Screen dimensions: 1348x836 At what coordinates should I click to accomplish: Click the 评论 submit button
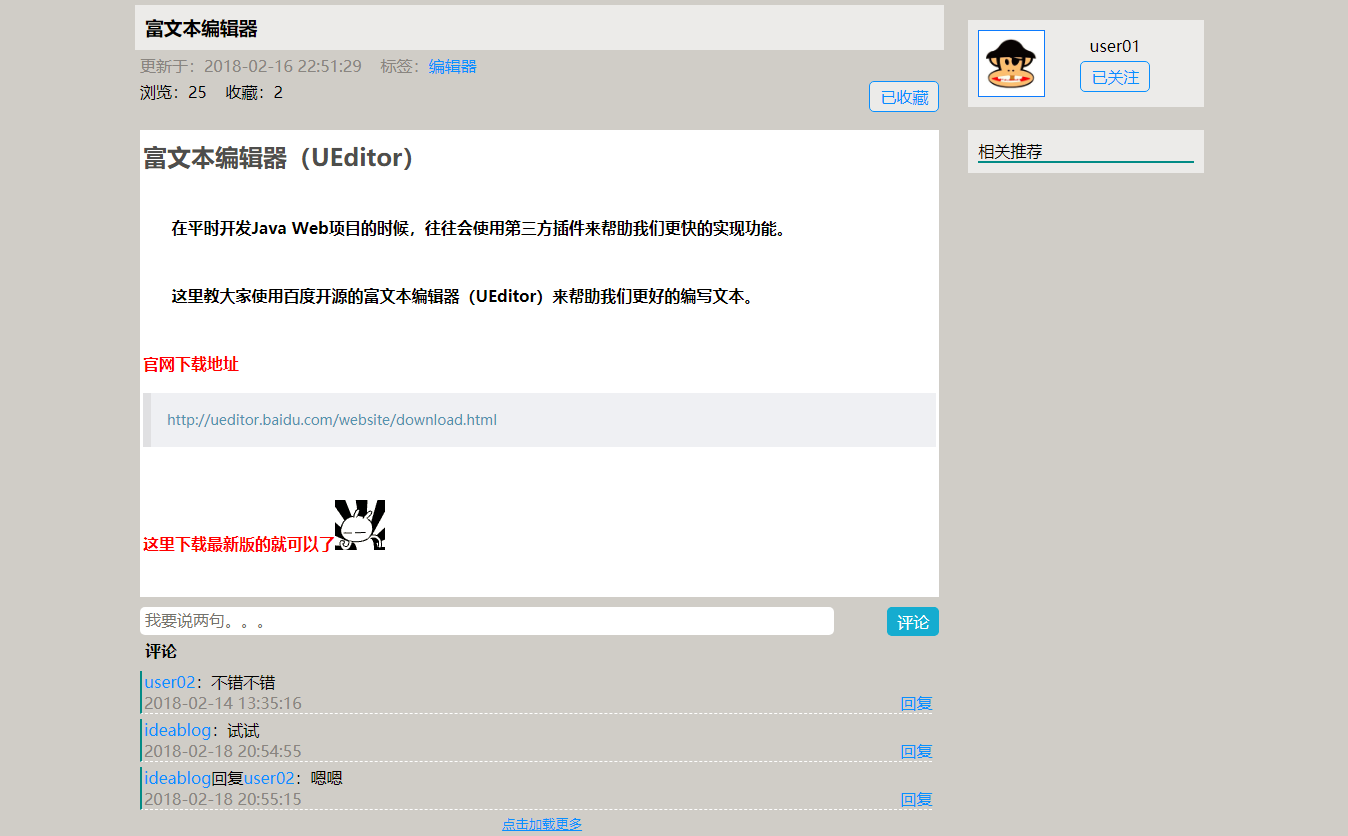pos(913,622)
